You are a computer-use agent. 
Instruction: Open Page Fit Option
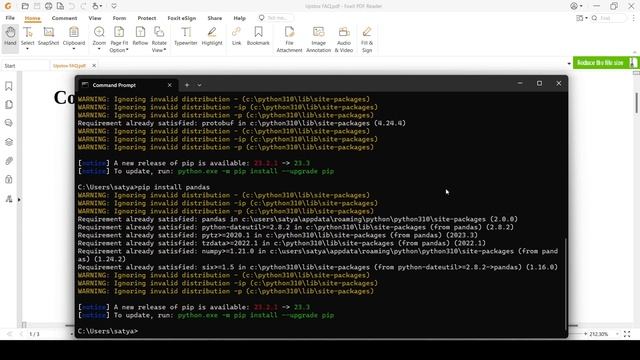coord(119,39)
